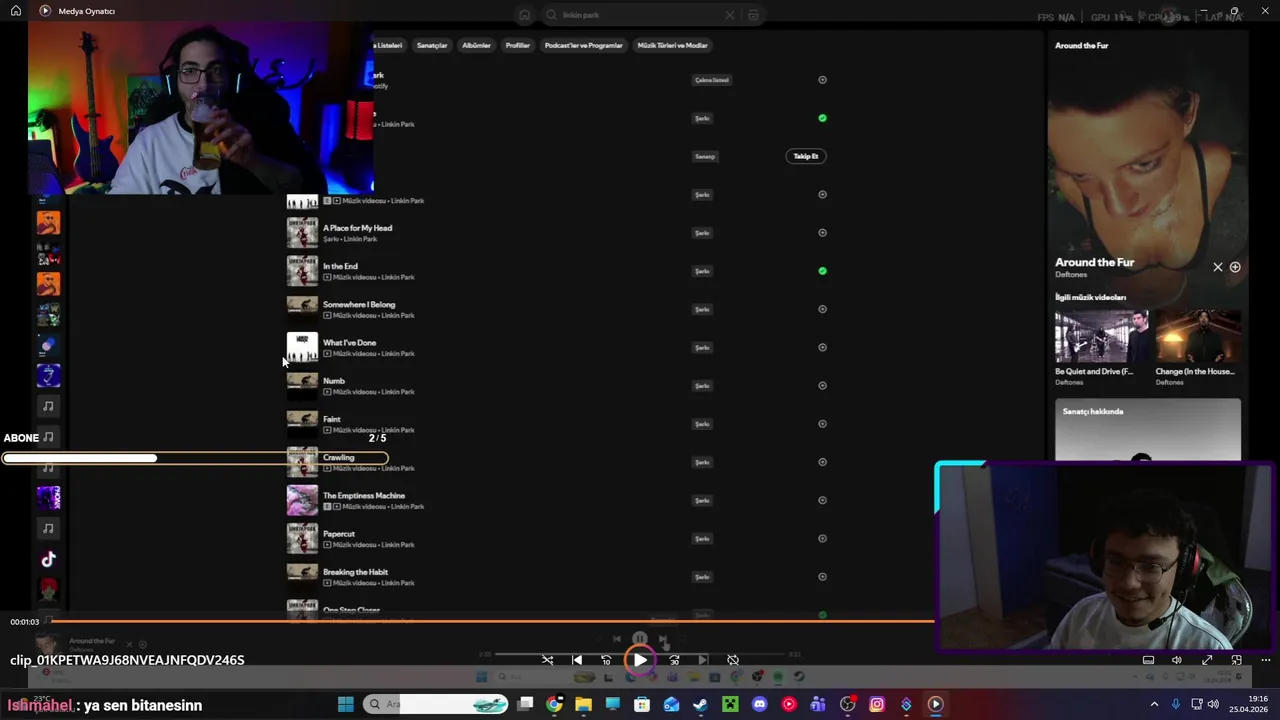Go to Media Player home icon
Image resolution: width=1280 pixels, height=720 pixels.
click(x=16, y=11)
